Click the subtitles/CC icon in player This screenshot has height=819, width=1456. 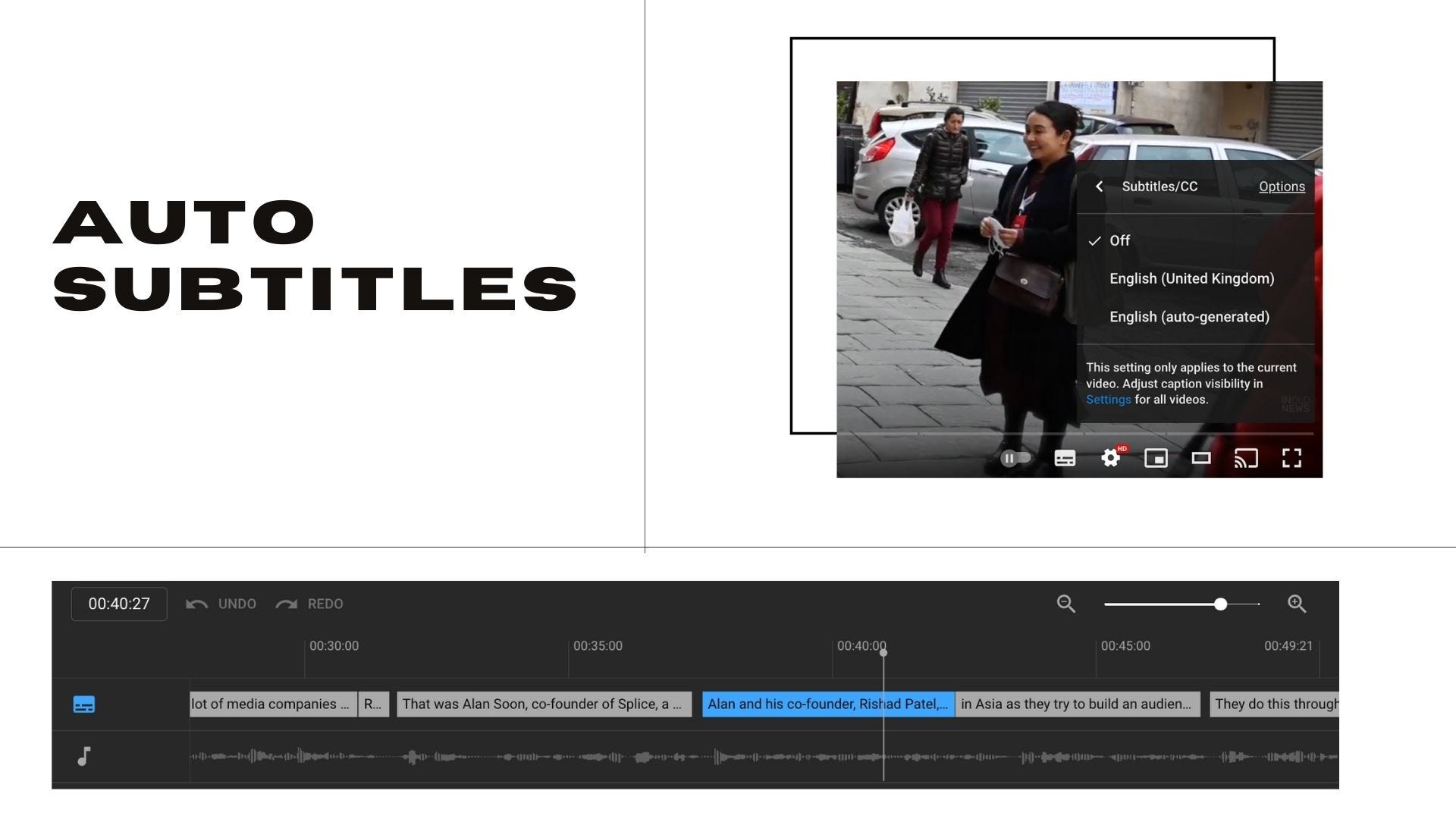coord(1065,458)
